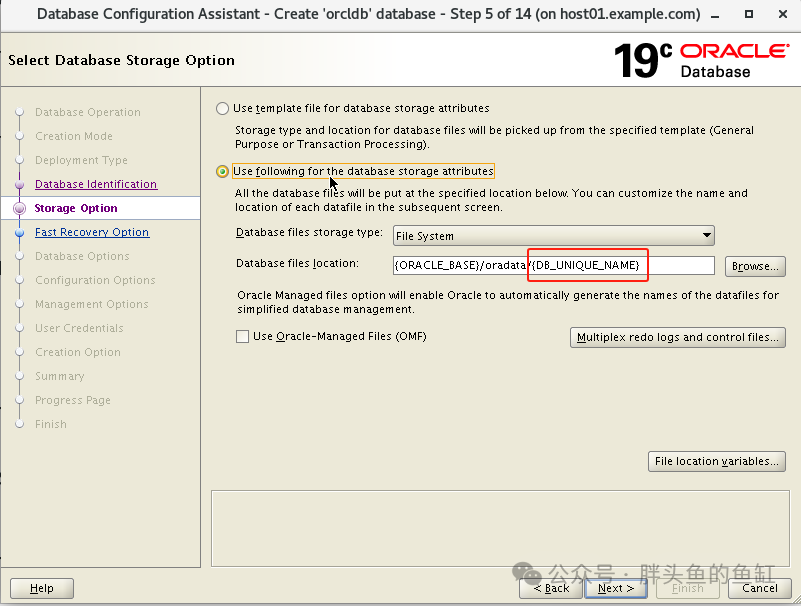Screen dimensions: 801x606
Task: Click Summary step label
Action: pos(60,376)
